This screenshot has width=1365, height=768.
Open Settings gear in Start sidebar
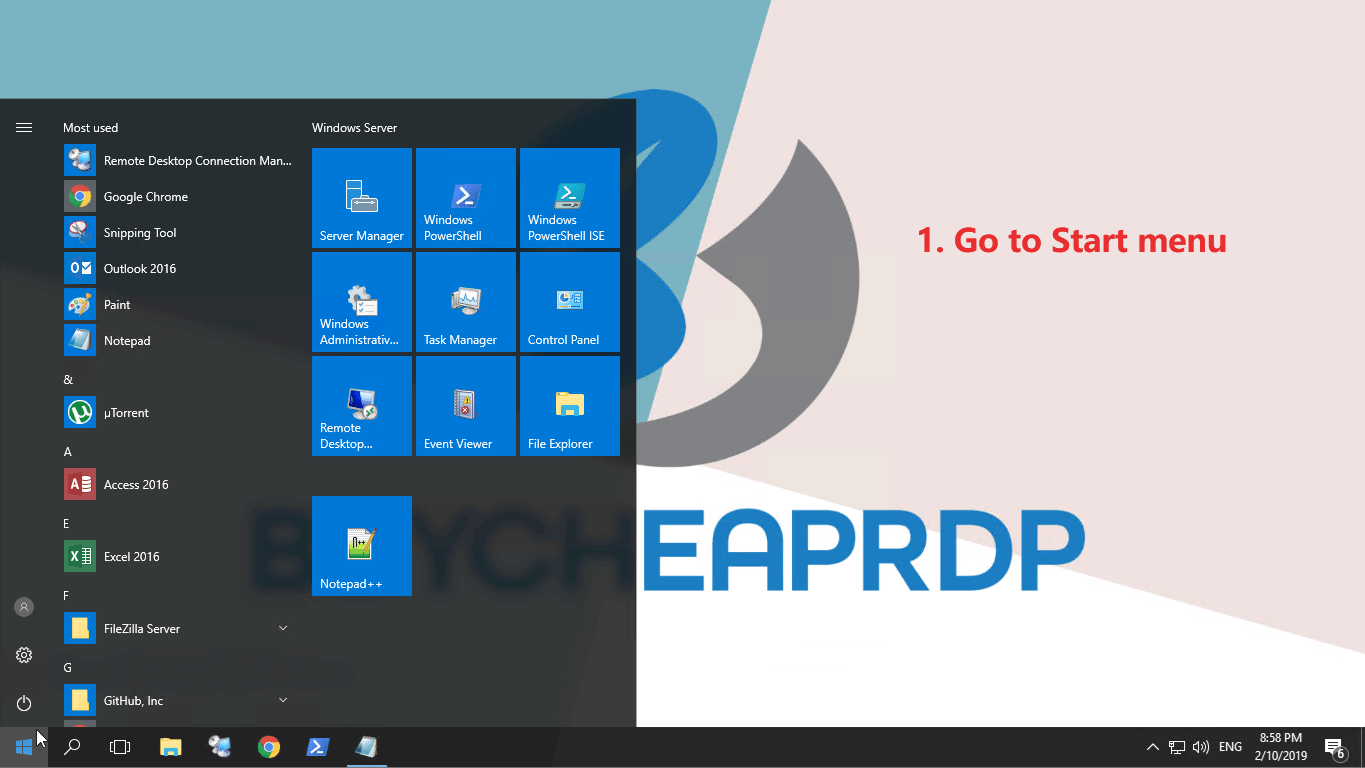tap(24, 655)
